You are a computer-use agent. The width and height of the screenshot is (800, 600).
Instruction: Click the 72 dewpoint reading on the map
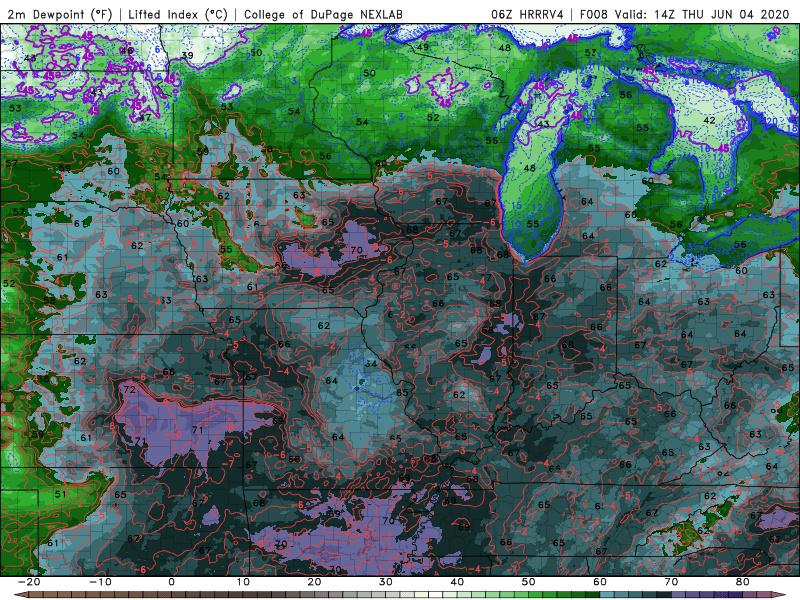pyautogui.click(x=130, y=390)
